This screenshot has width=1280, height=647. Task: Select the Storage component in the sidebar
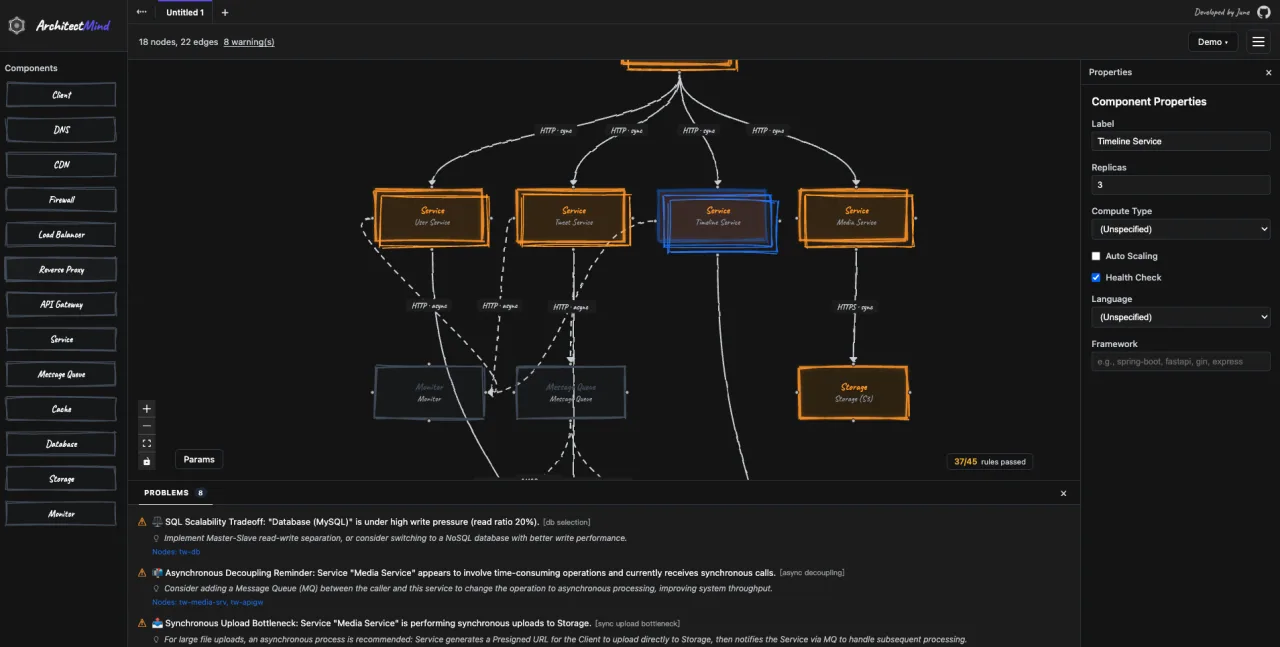[61, 479]
